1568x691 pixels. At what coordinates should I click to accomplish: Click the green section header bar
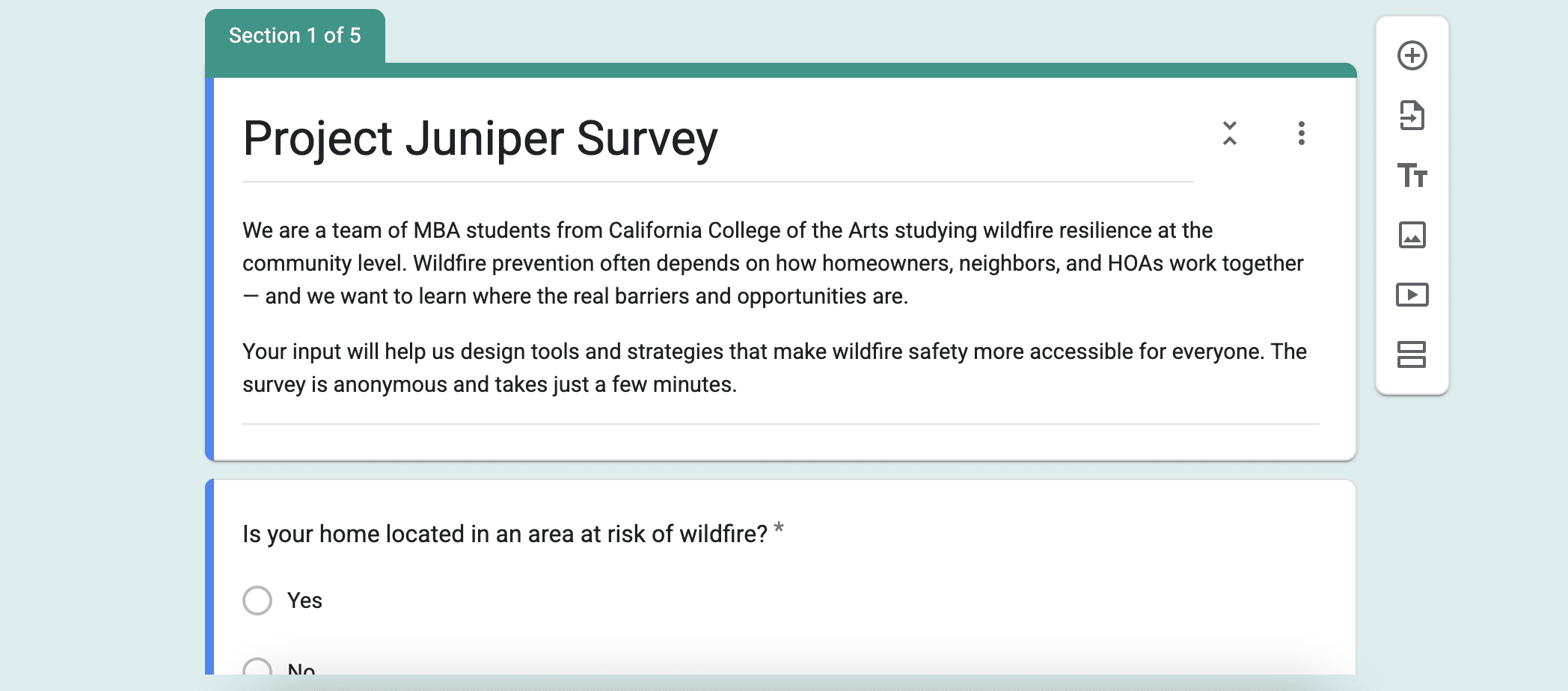823,70
